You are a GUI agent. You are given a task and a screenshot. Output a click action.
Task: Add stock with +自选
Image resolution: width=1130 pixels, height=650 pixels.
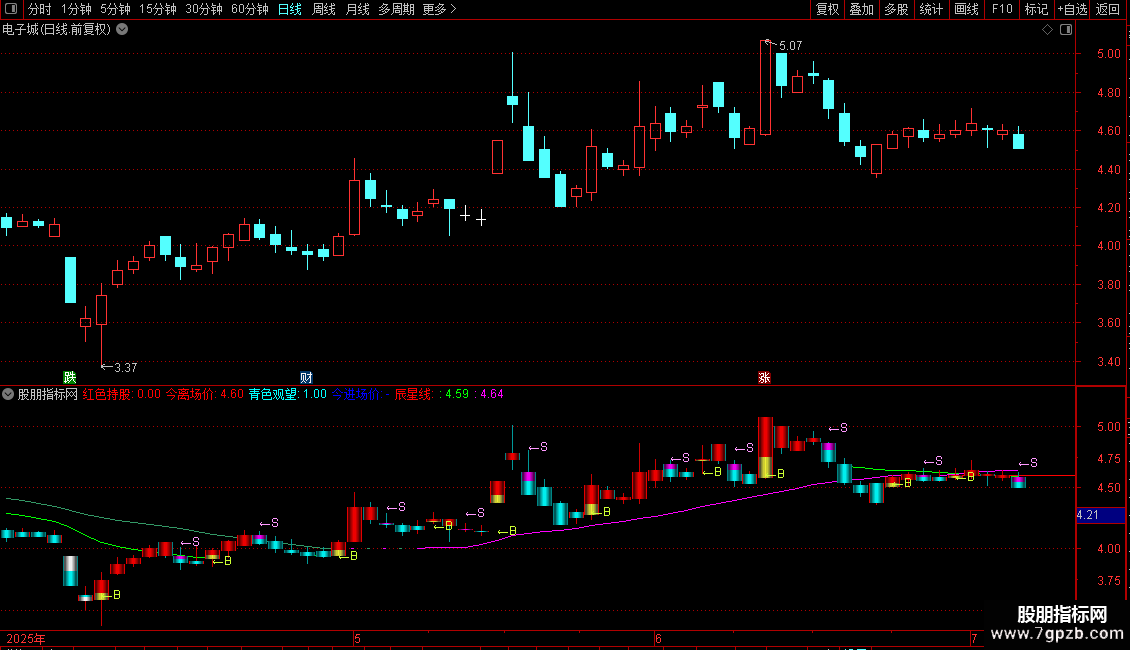click(x=1072, y=9)
